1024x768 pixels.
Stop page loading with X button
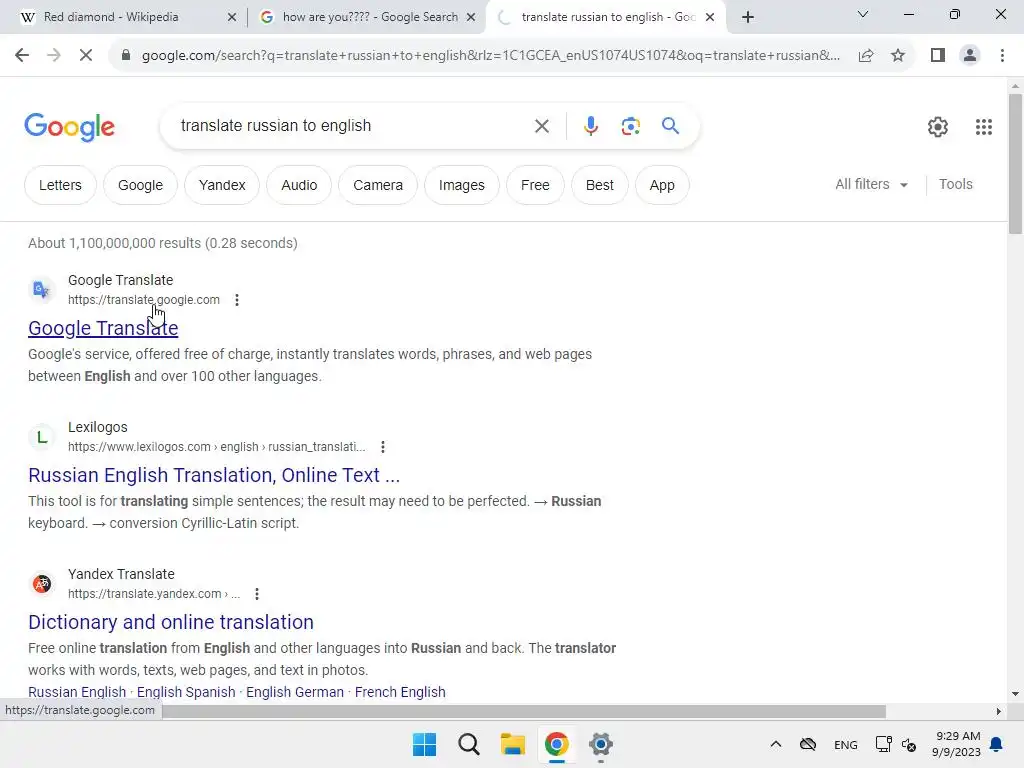point(86,56)
